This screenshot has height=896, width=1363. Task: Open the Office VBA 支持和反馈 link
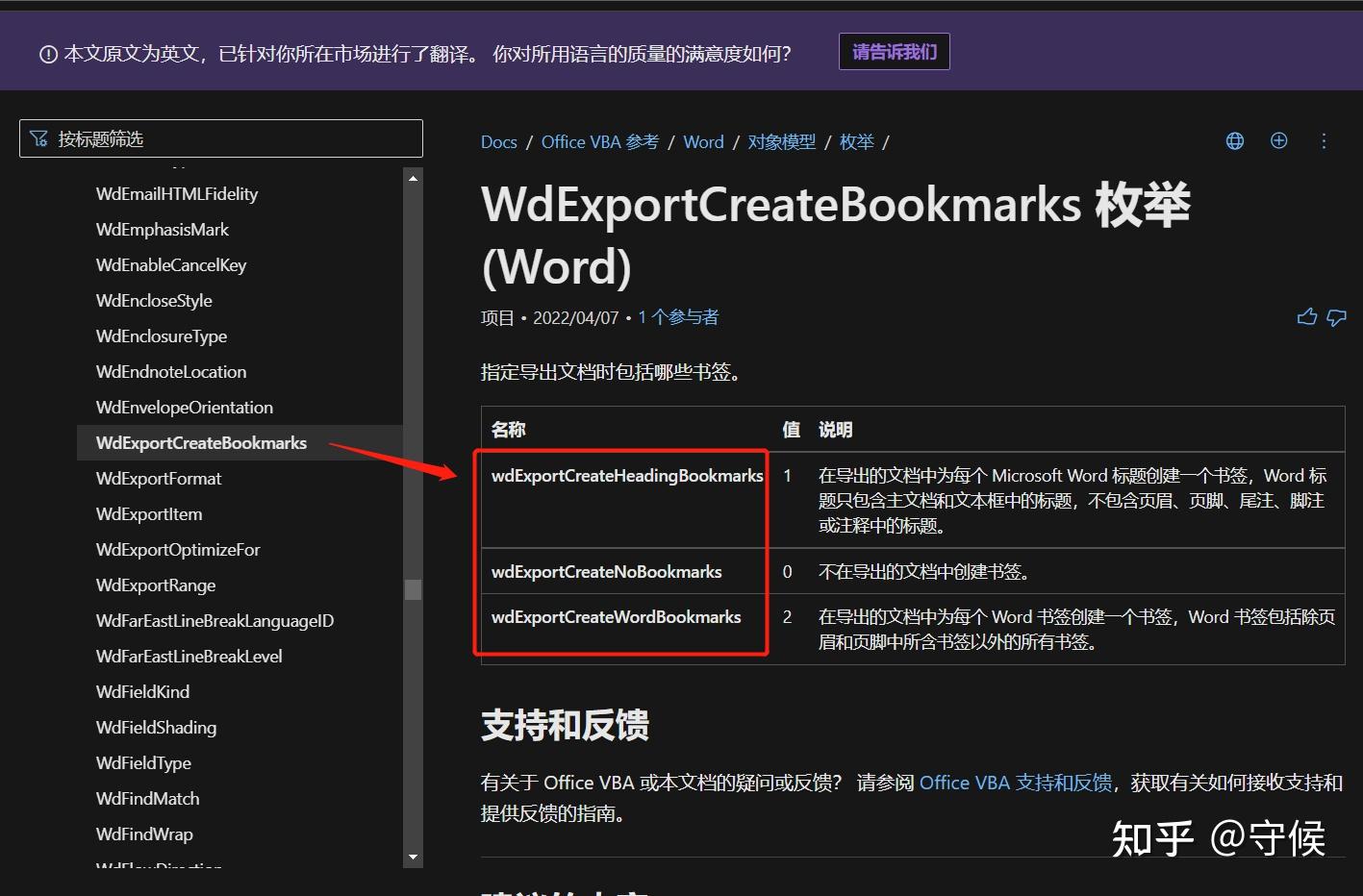coord(1015,783)
